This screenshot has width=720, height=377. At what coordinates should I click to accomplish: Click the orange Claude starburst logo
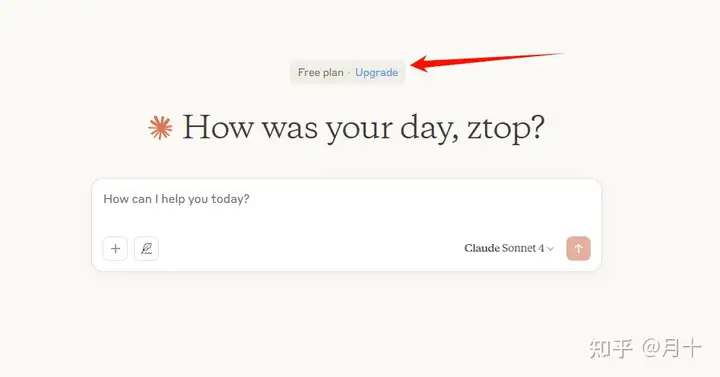point(160,128)
